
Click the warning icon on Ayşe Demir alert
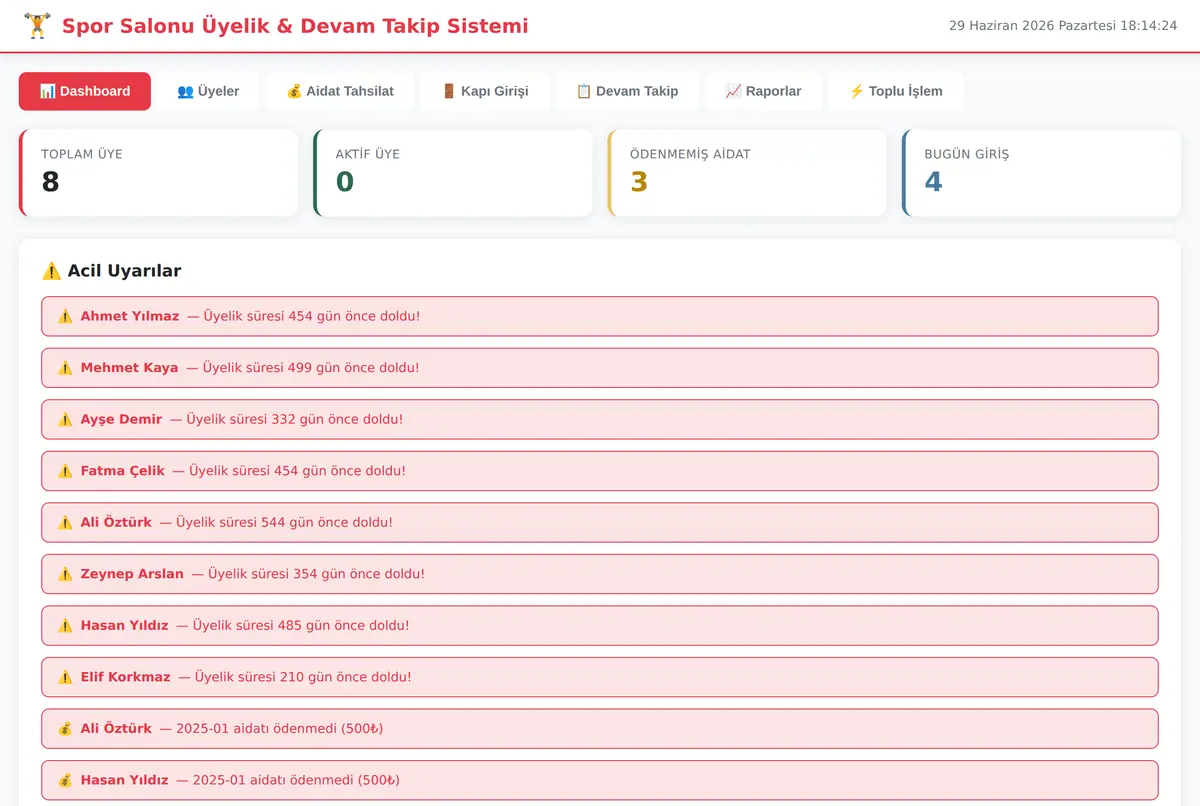65,419
